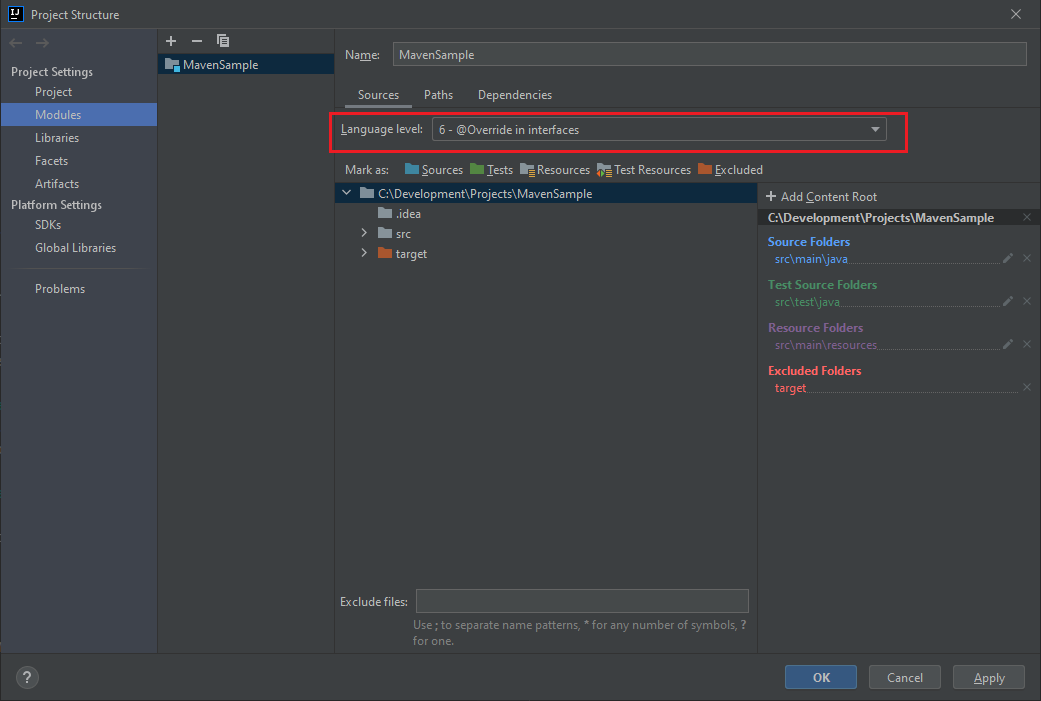Click the Exclude files input field
Viewport: 1041px width, 701px height.
point(582,600)
